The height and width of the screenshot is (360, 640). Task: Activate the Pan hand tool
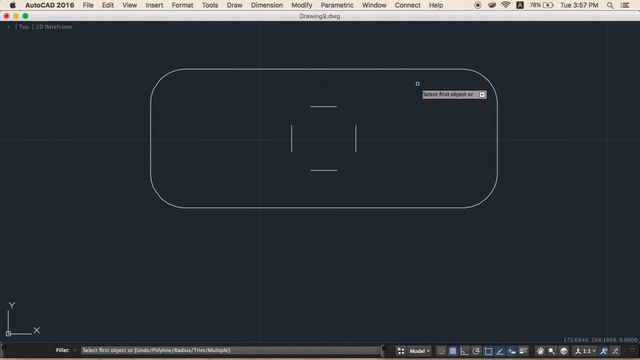point(540,351)
